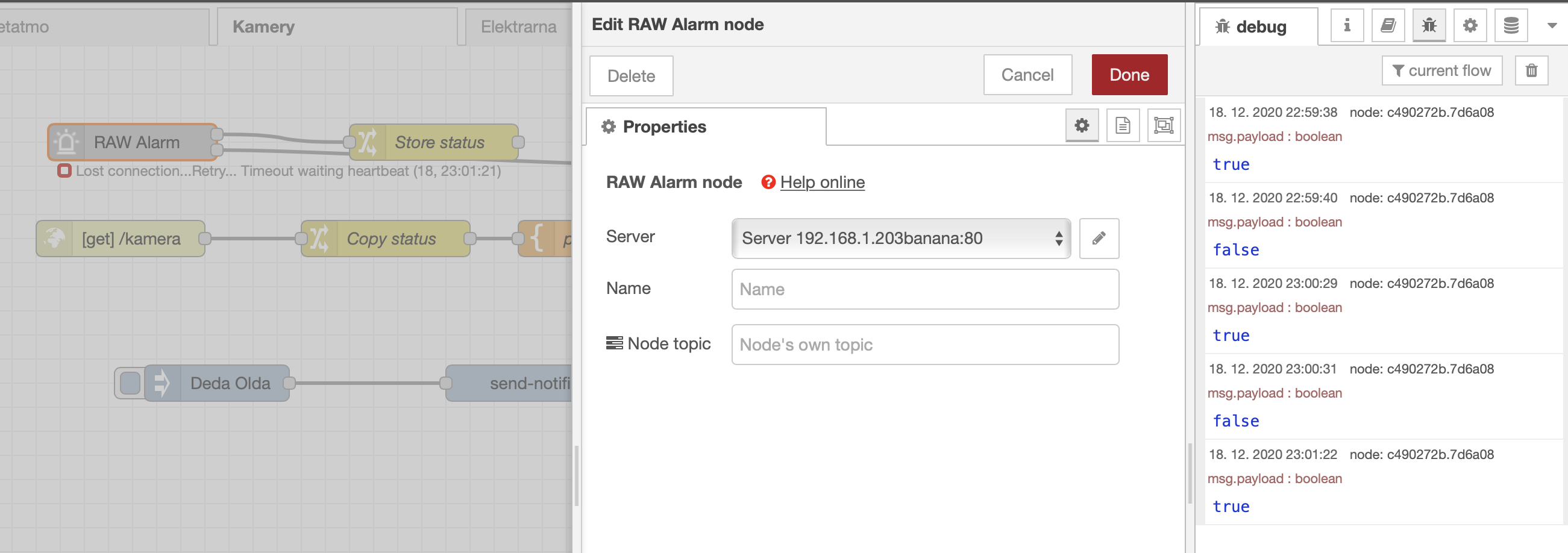Viewport: 1568px width, 553px height.
Task: Open the context data sidebar icon
Action: (1511, 25)
